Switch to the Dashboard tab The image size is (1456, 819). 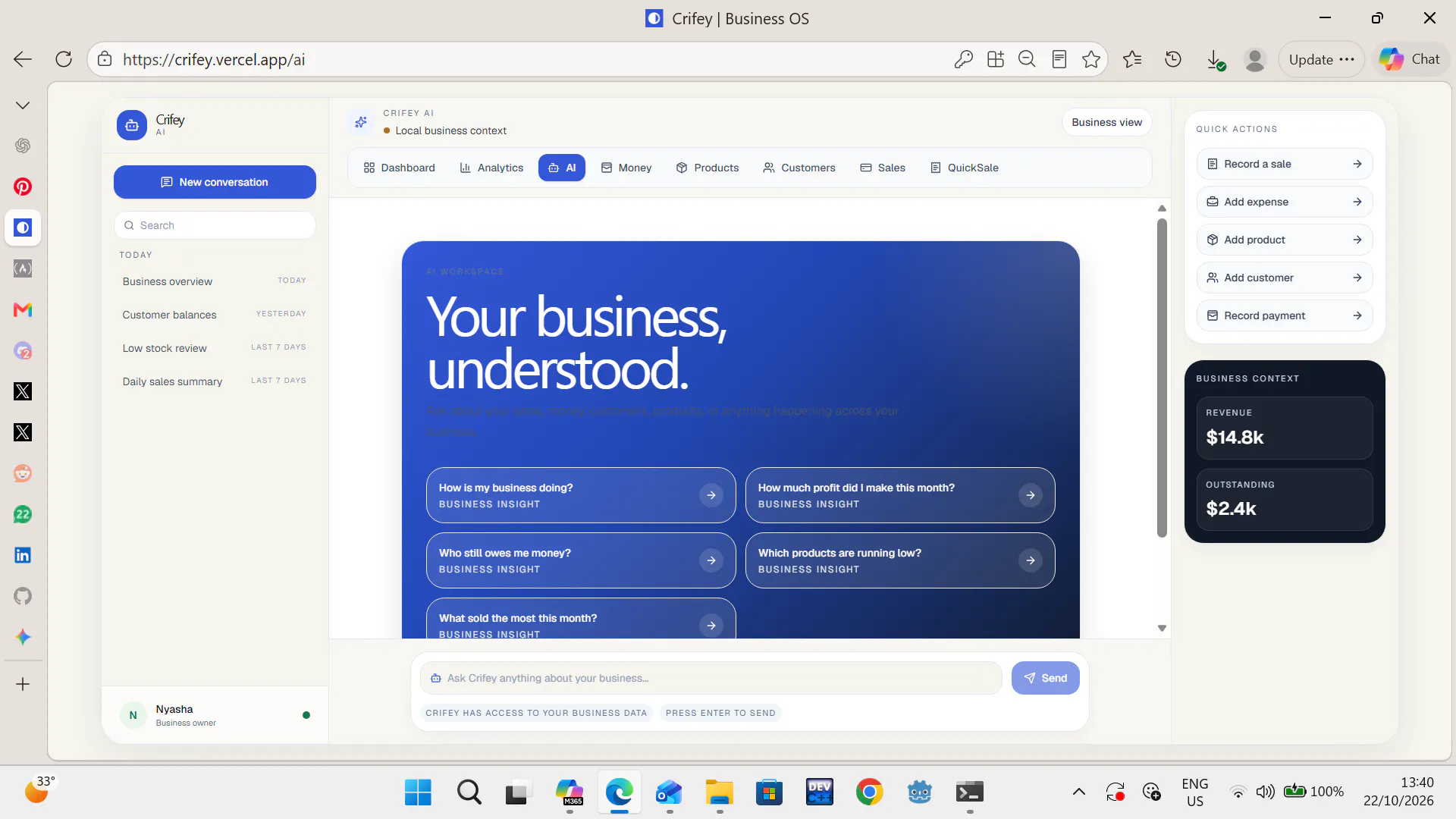tap(399, 168)
